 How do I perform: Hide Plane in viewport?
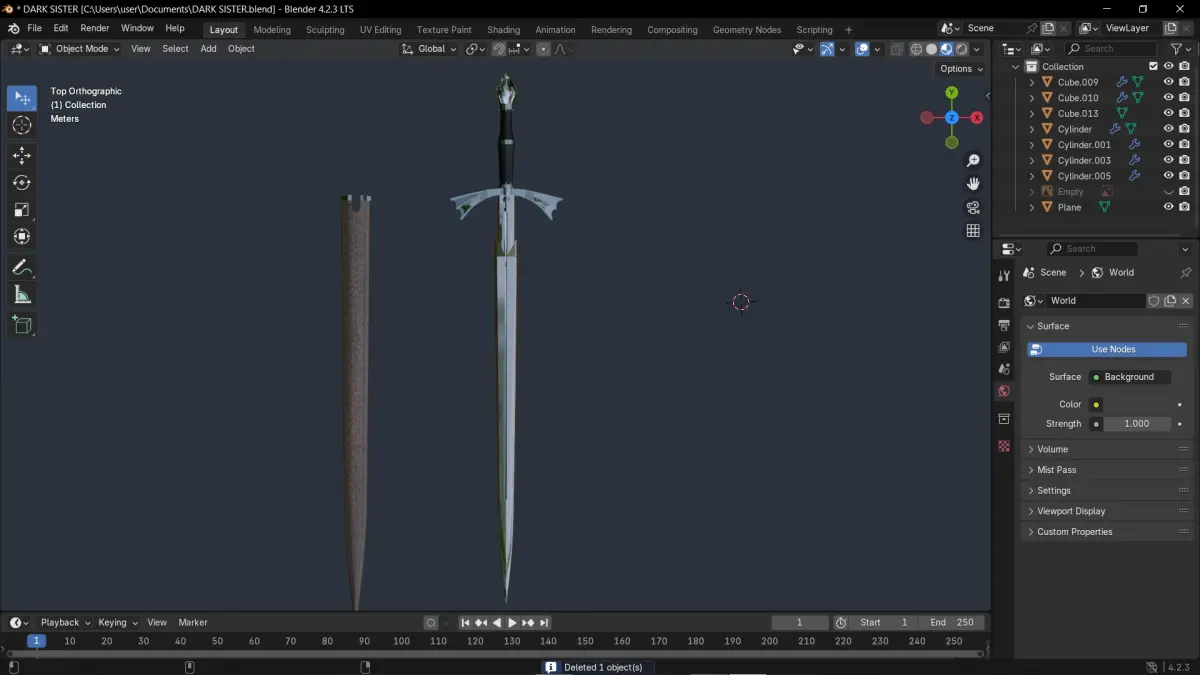click(x=1168, y=207)
